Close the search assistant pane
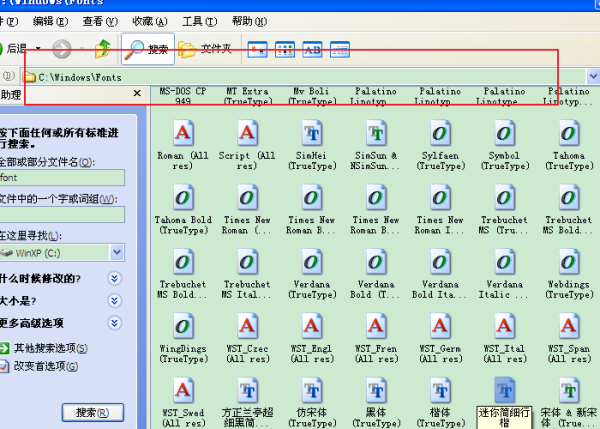This screenshot has height=429, width=600. click(137, 93)
